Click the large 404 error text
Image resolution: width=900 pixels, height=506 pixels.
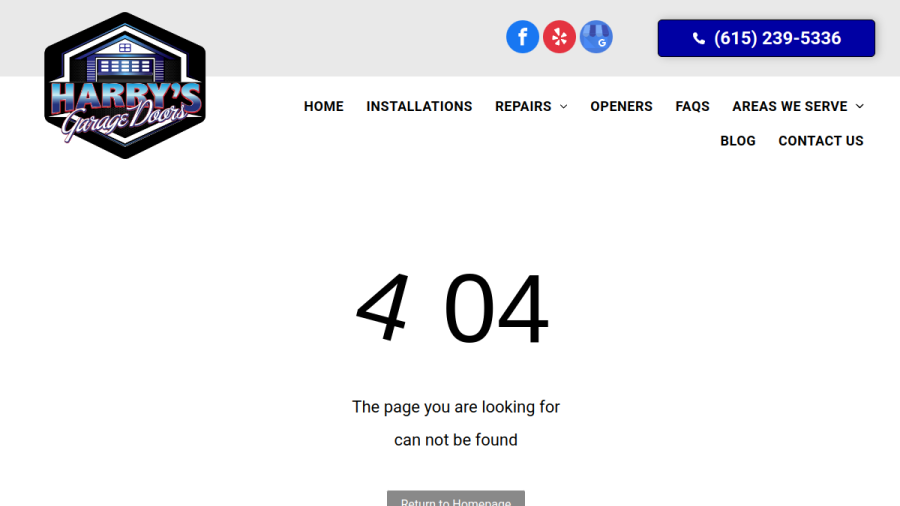452,308
